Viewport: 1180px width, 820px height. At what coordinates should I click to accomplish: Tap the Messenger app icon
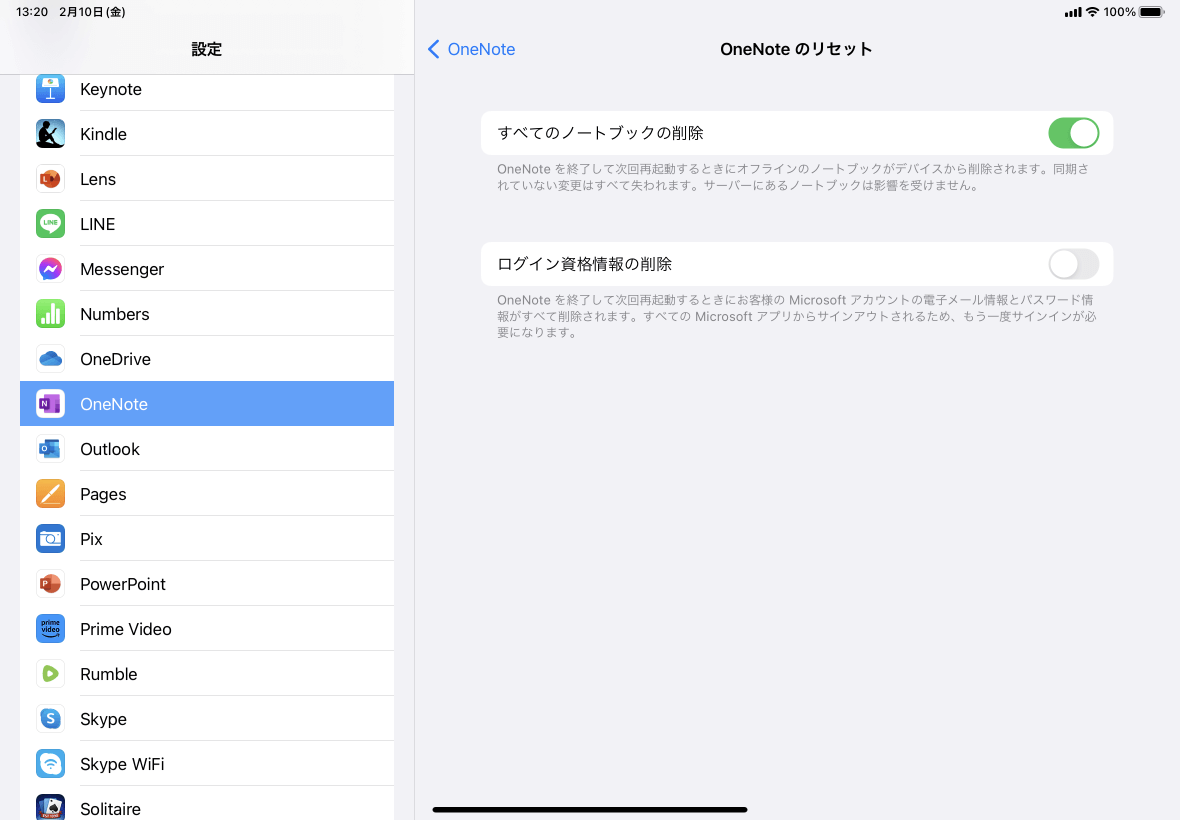point(50,269)
